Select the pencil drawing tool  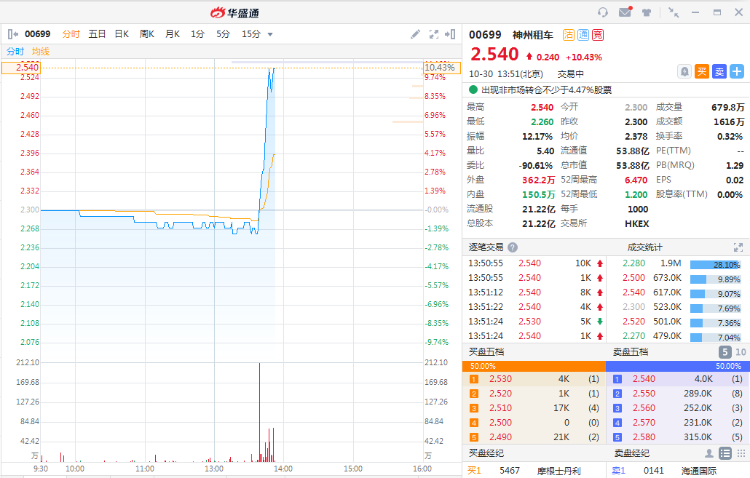[415, 34]
